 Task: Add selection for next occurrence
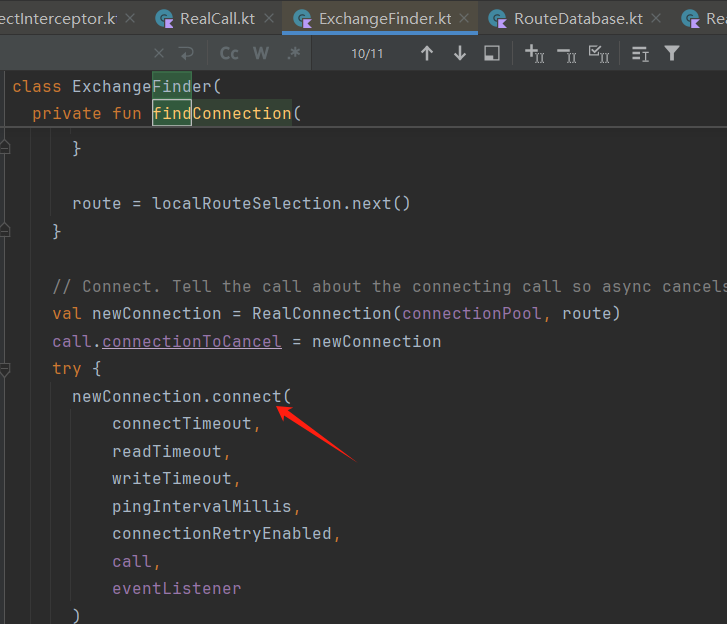pos(534,53)
